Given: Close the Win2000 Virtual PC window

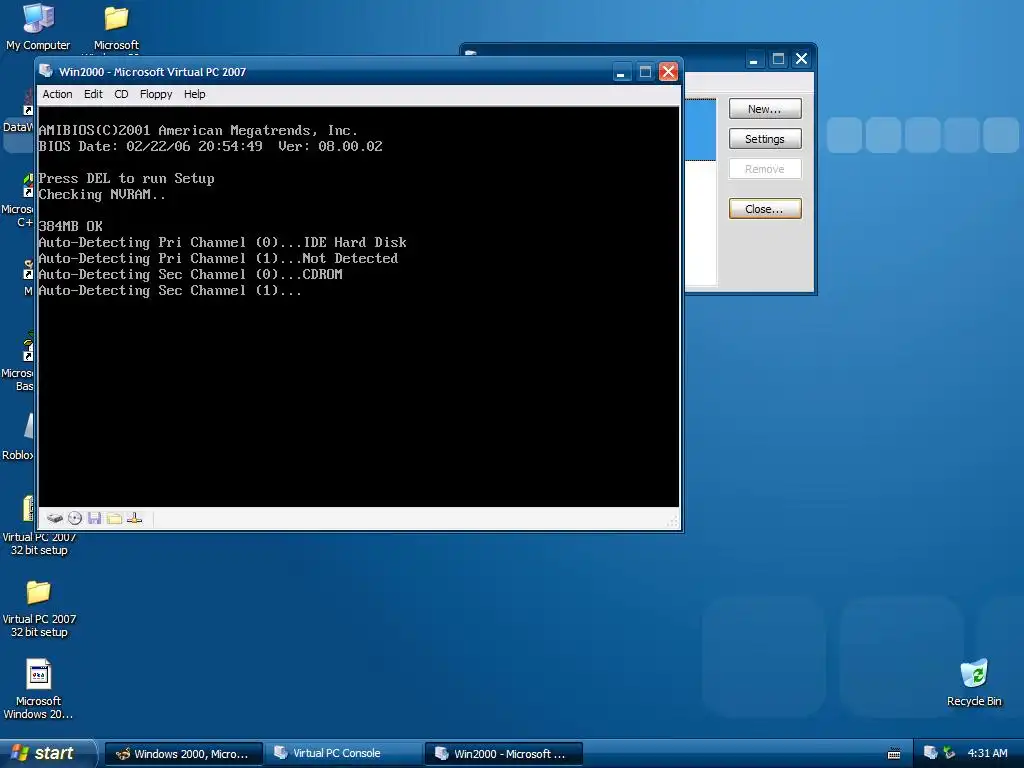Looking at the screenshot, I should (x=668, y=72).
